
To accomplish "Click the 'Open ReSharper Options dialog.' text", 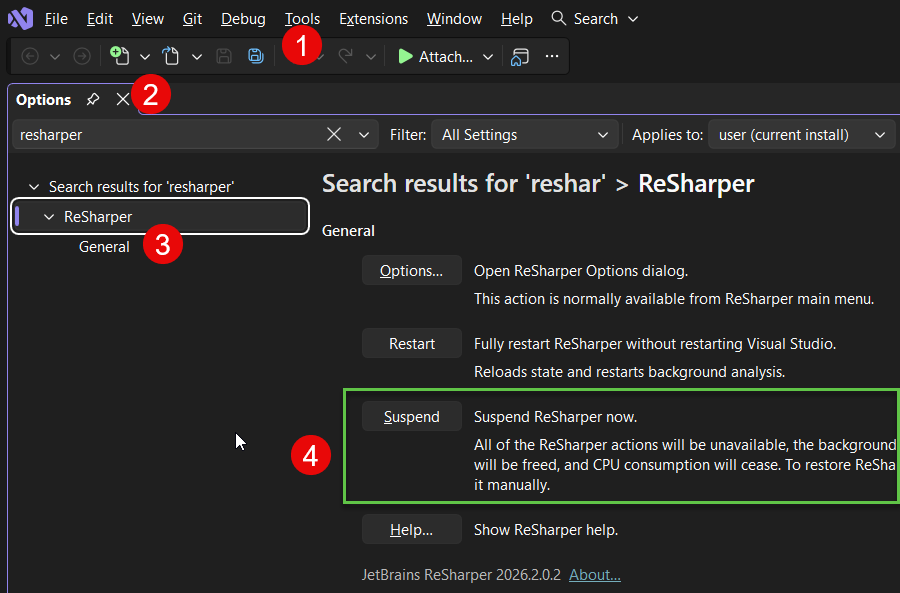I will tap(581, 271).
